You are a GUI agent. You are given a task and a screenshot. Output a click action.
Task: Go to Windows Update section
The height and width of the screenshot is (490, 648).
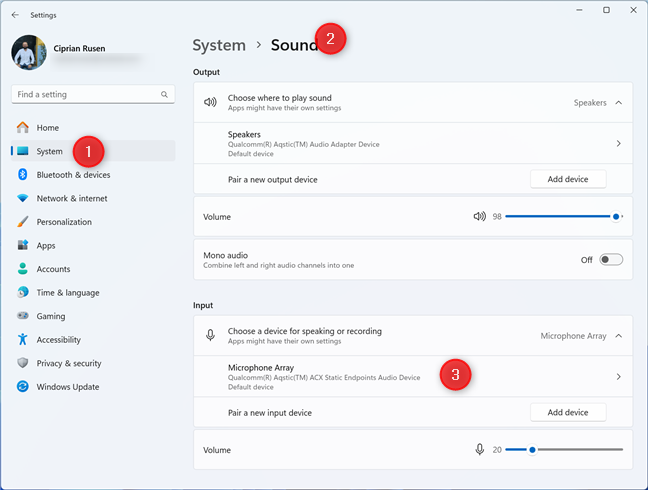click(x=67, y=387)
